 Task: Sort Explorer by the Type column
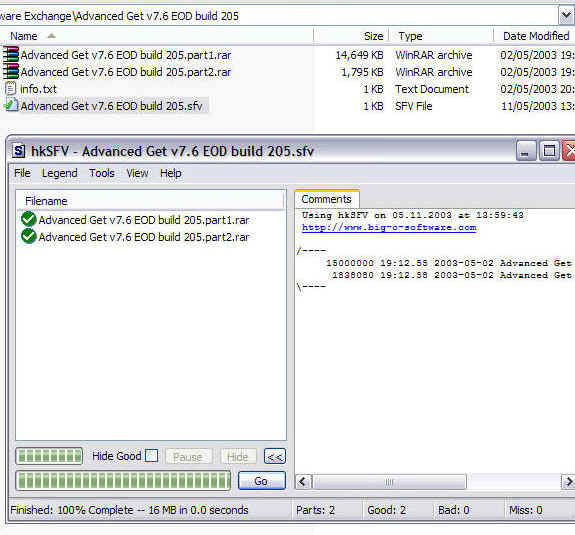441,36
